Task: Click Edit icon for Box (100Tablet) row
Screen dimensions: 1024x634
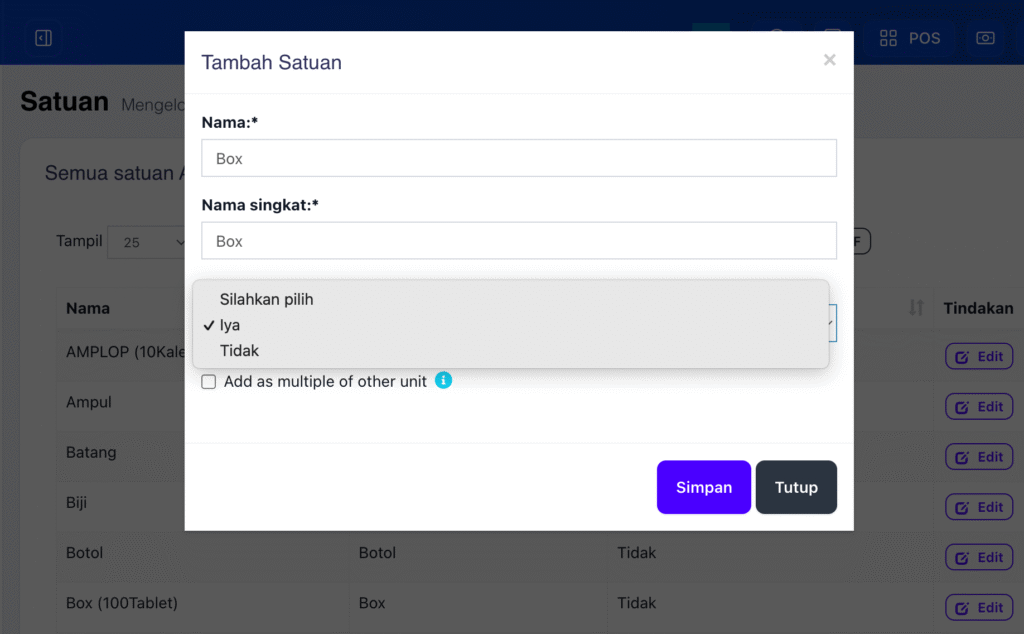Action: click(962, 608)
